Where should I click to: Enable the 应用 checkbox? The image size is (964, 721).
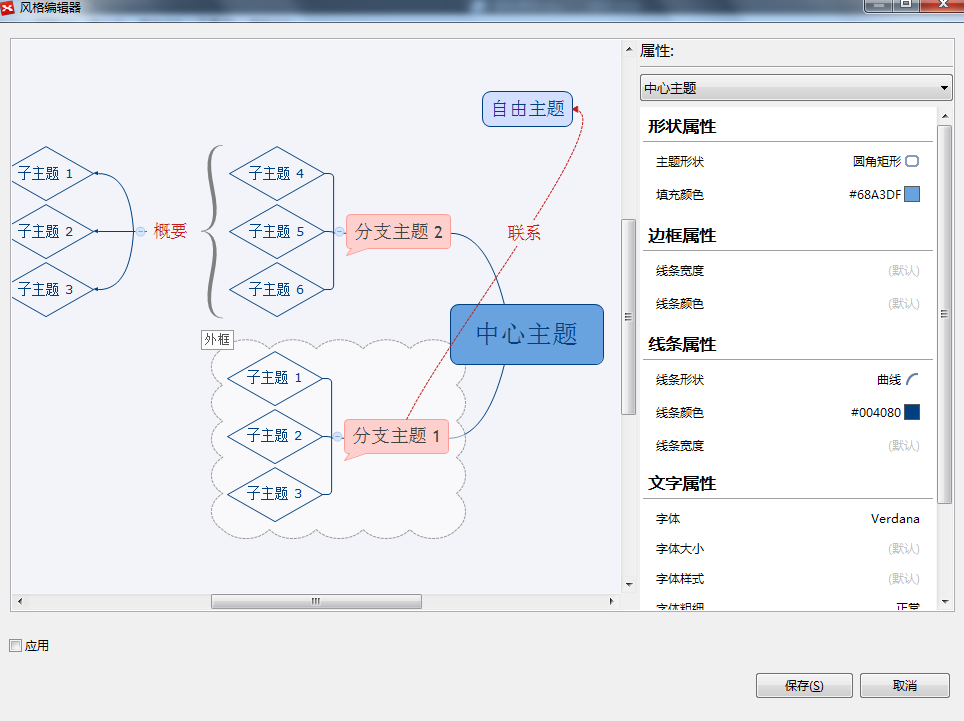(x=15, y=646)
